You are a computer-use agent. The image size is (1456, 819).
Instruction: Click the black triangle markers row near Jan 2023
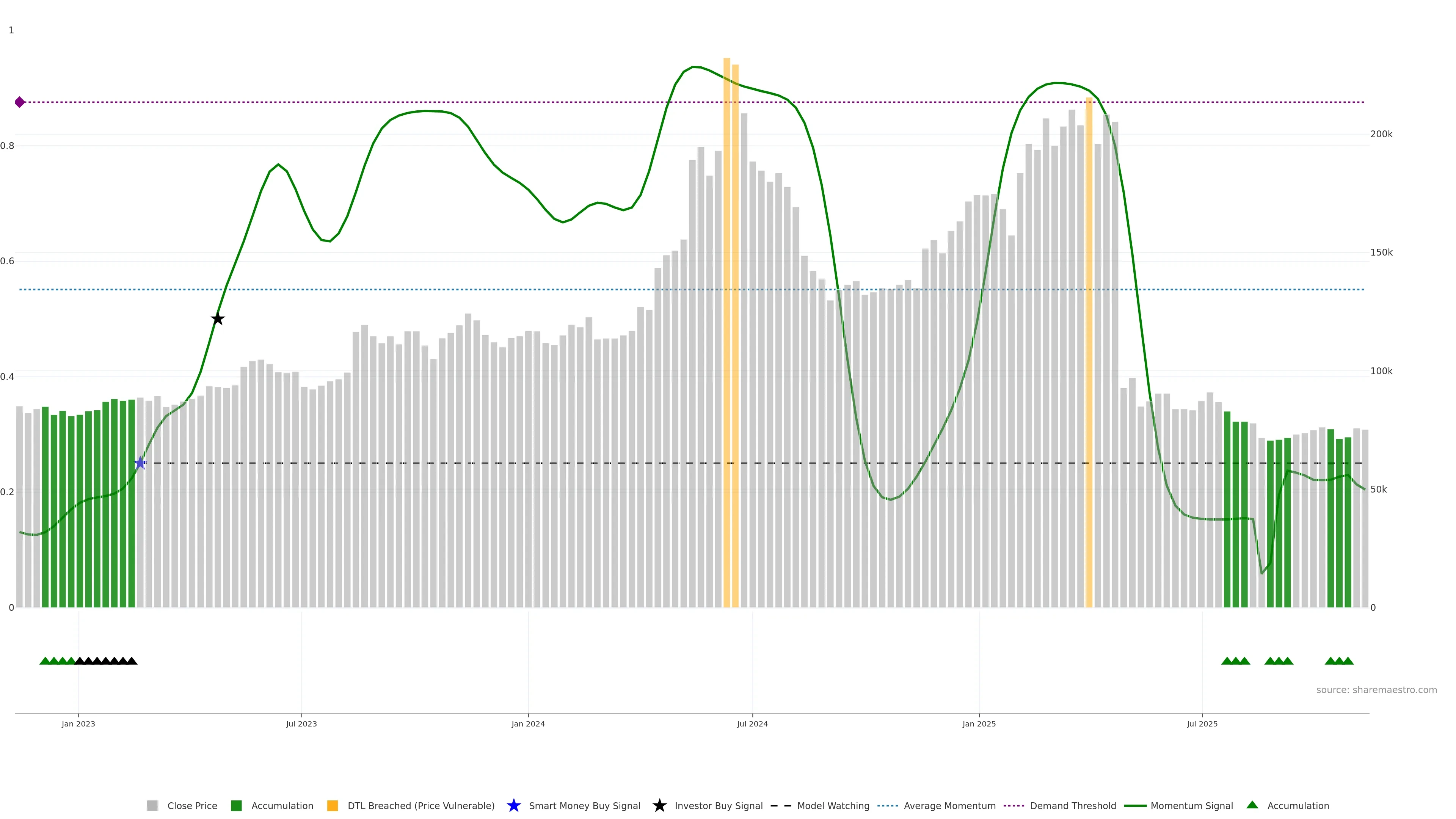(106, 661)
